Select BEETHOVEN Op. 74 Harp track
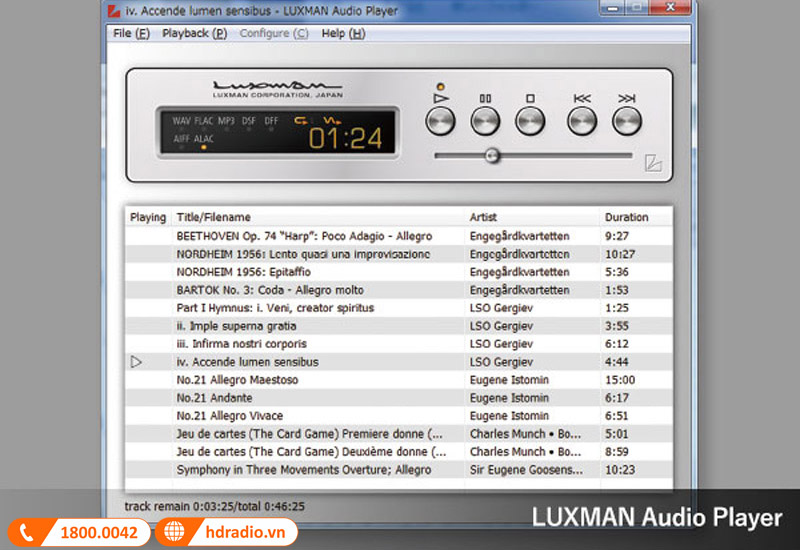 pos(399,236)
